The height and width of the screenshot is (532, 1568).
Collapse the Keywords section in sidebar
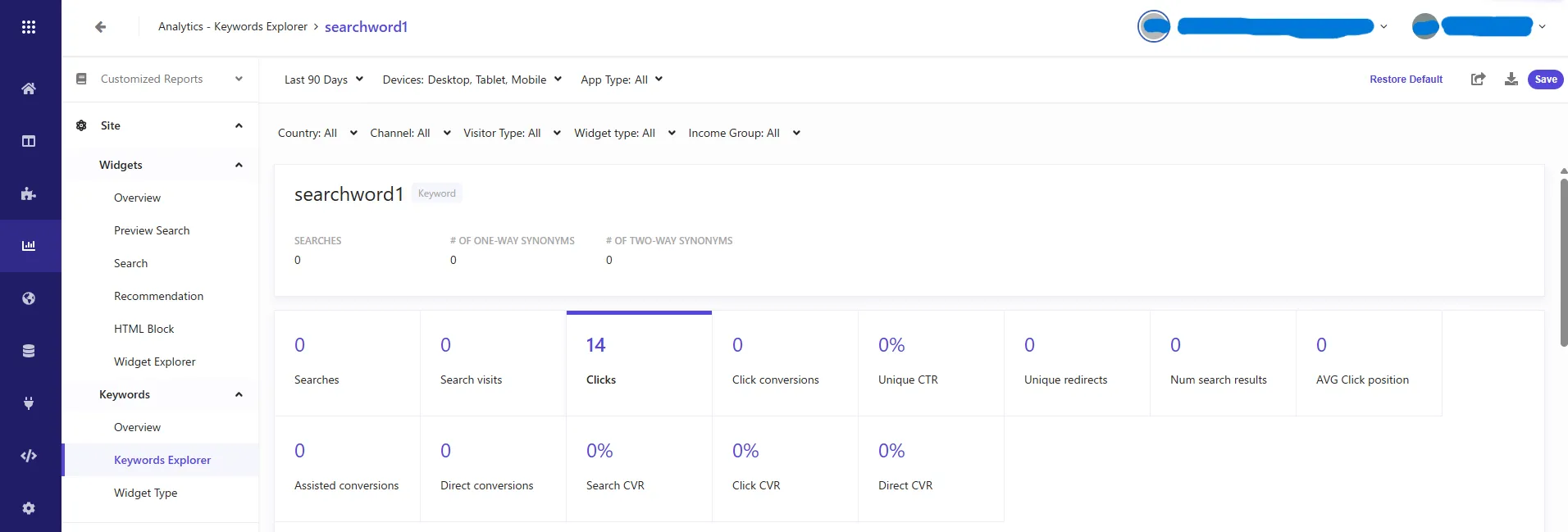coord(239,394)
